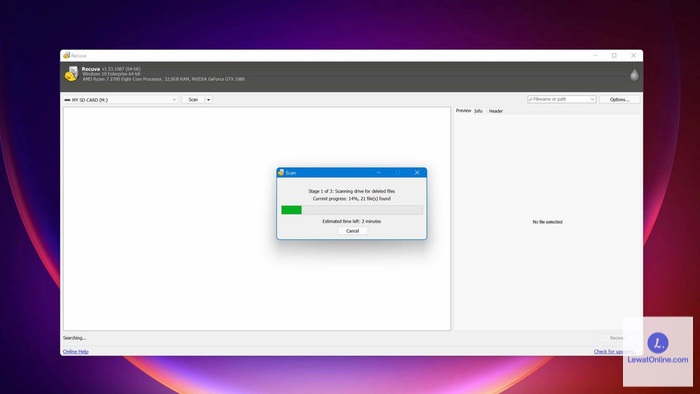Click 'Stage 1 of 3' scanning text
Screen dimensions: 700x394
(352, 191)
